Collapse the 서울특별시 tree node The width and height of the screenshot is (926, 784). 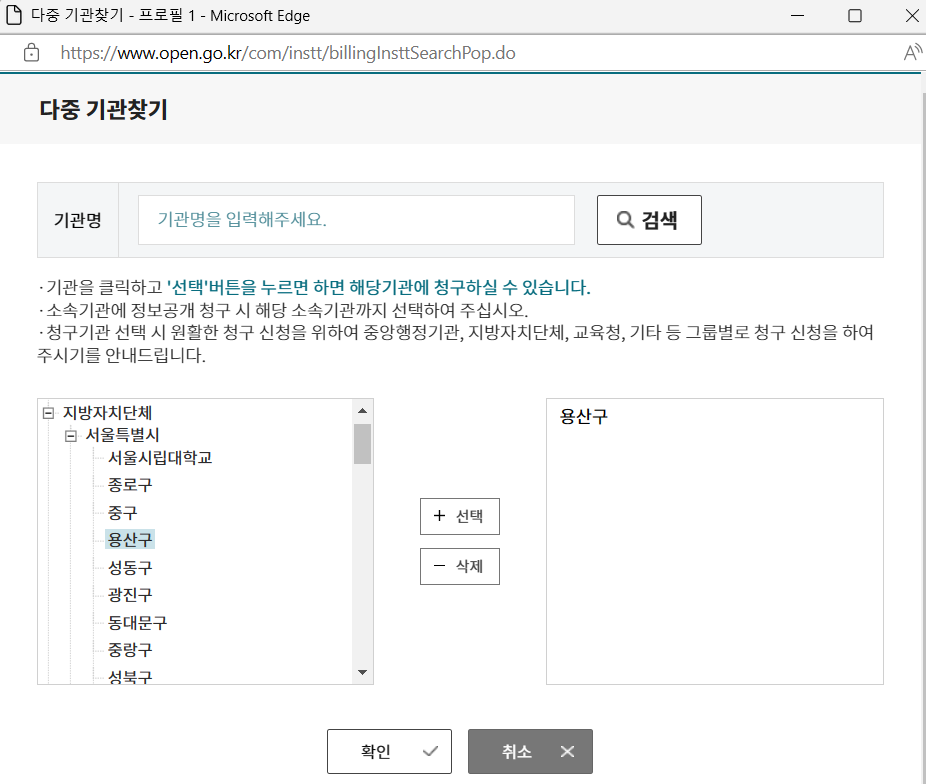point(71,436)
